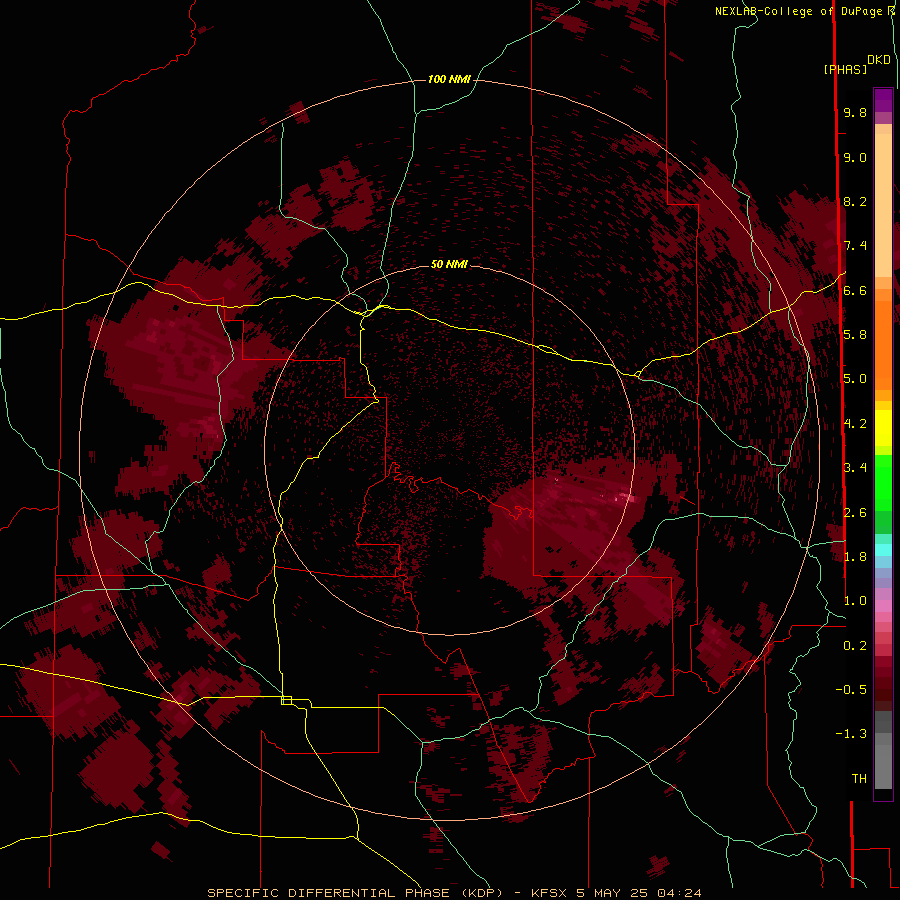Pick the pale peach colorbar segment
Screen dimensions: 900x900
click(883, 207)
